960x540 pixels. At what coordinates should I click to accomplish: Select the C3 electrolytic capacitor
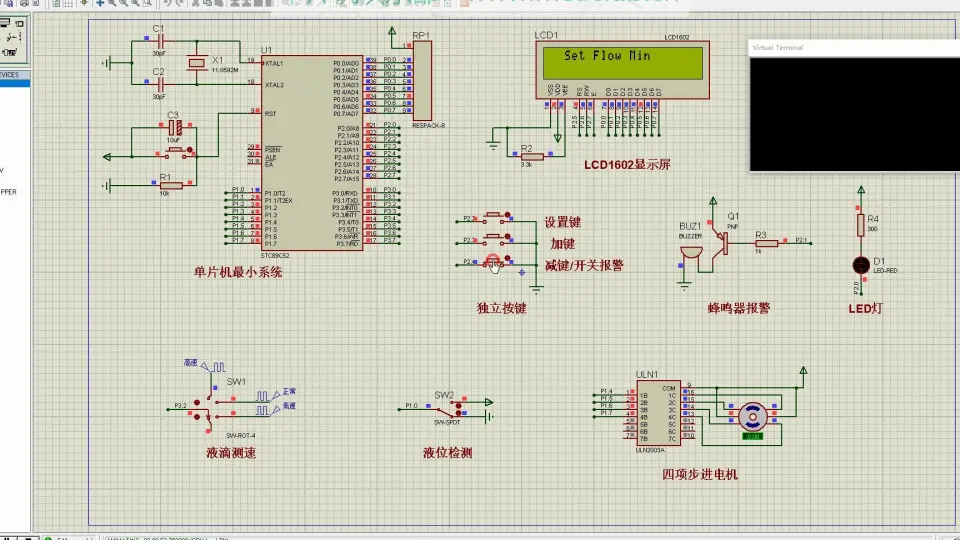(175, 127)
